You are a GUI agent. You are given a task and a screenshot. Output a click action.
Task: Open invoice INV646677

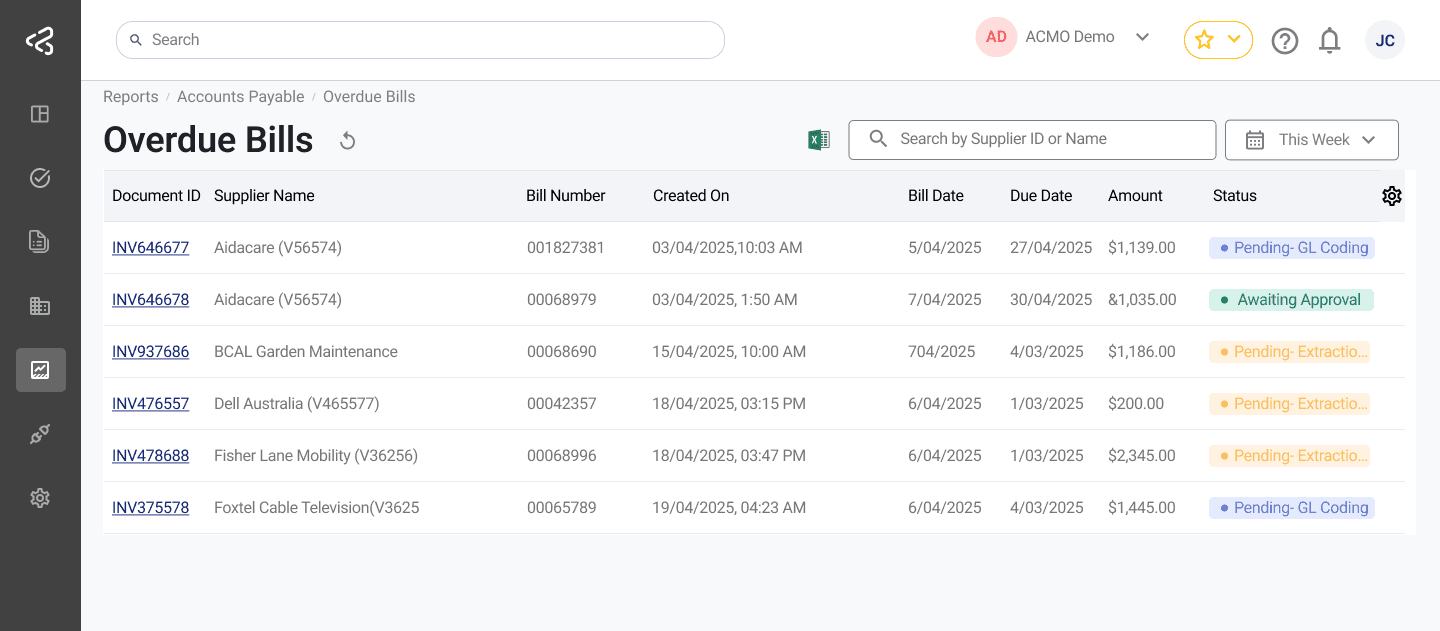[x=150, y=247]
